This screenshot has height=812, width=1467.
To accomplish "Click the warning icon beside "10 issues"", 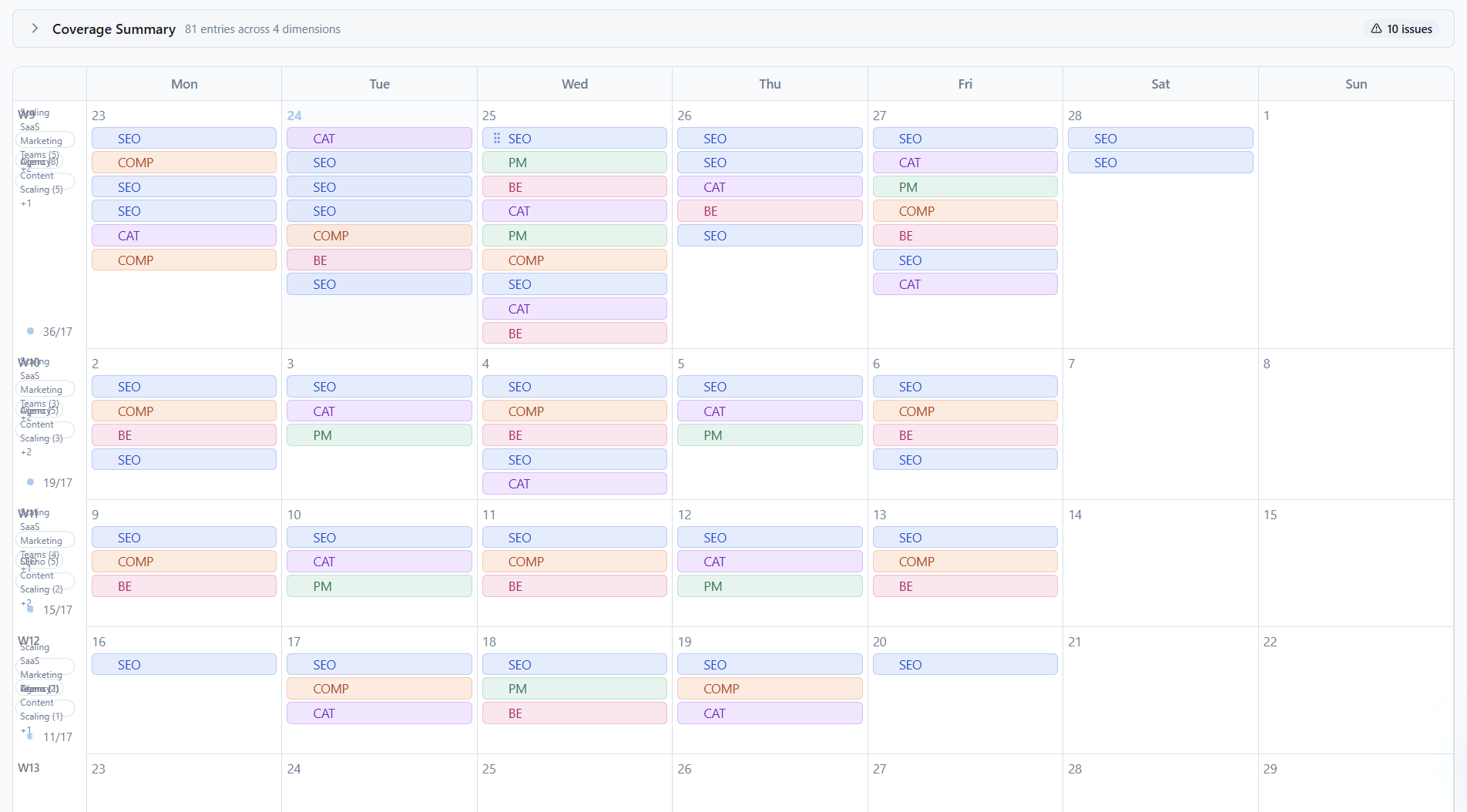I will pos(1378,29).
